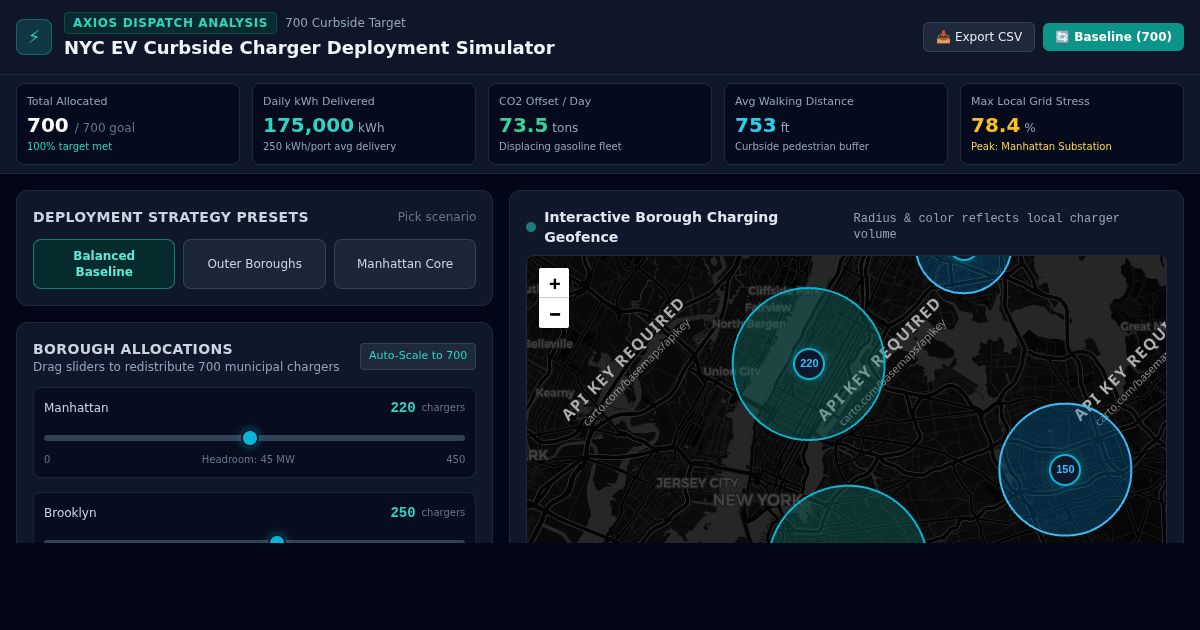Viewport: 1200px width, 630px height.
Task: Click the Headroom: 45 MW label
Action: pos(248,460)
